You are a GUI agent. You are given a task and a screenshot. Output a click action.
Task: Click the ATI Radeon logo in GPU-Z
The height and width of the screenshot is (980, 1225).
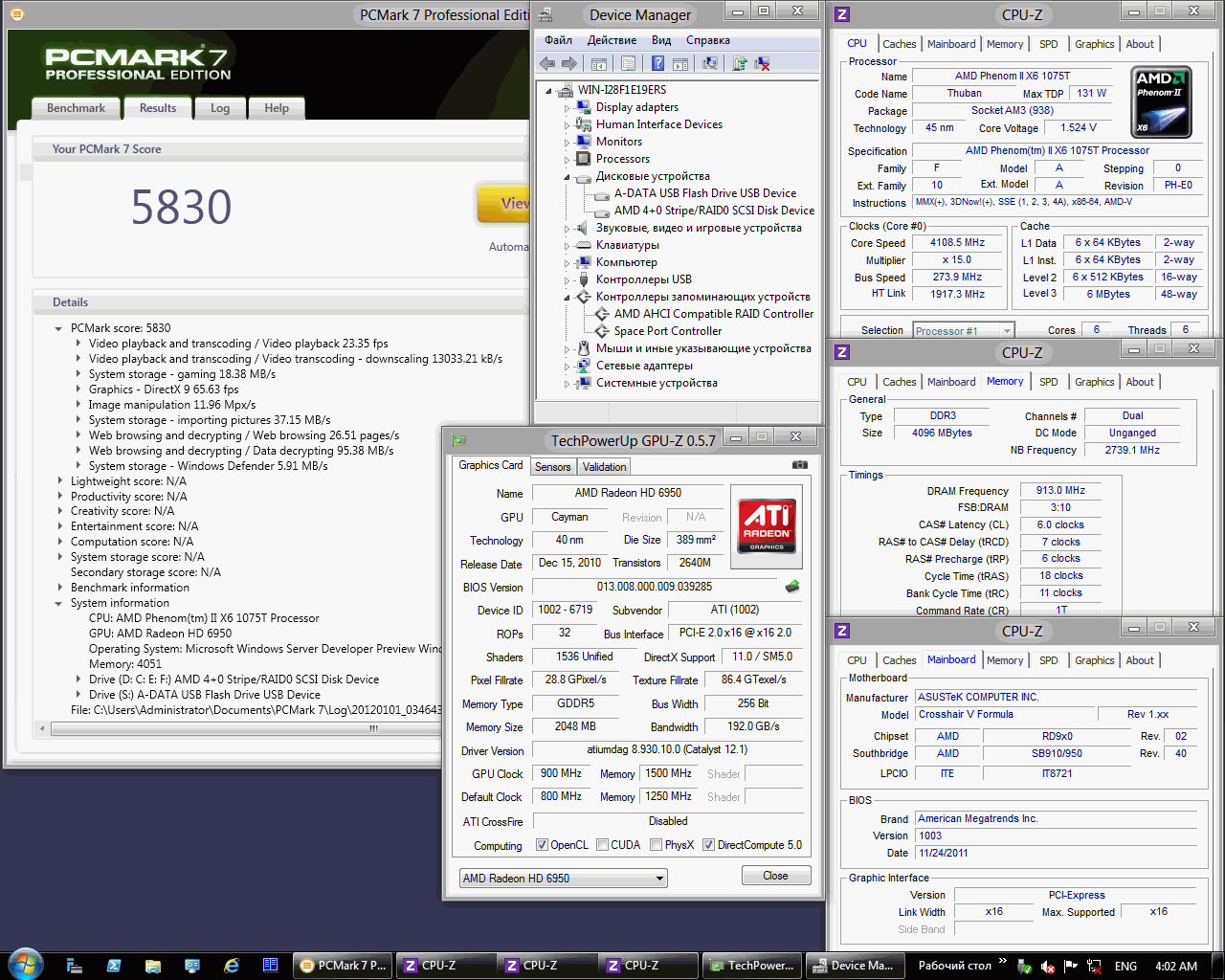click(767, 524)
